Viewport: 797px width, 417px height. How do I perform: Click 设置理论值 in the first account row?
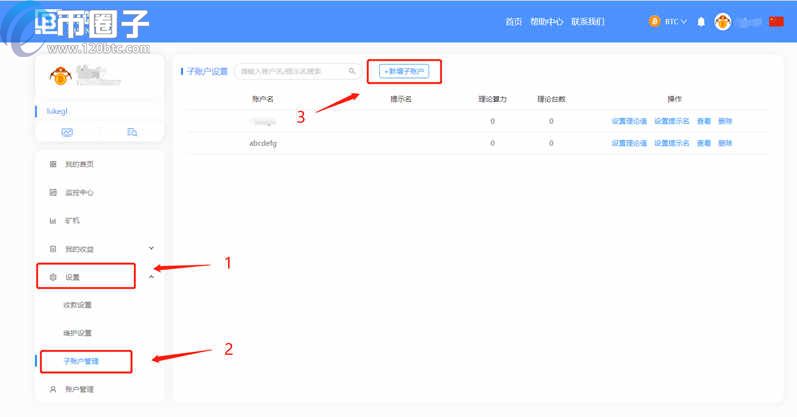pyautogui.click(x=629, y=121)
